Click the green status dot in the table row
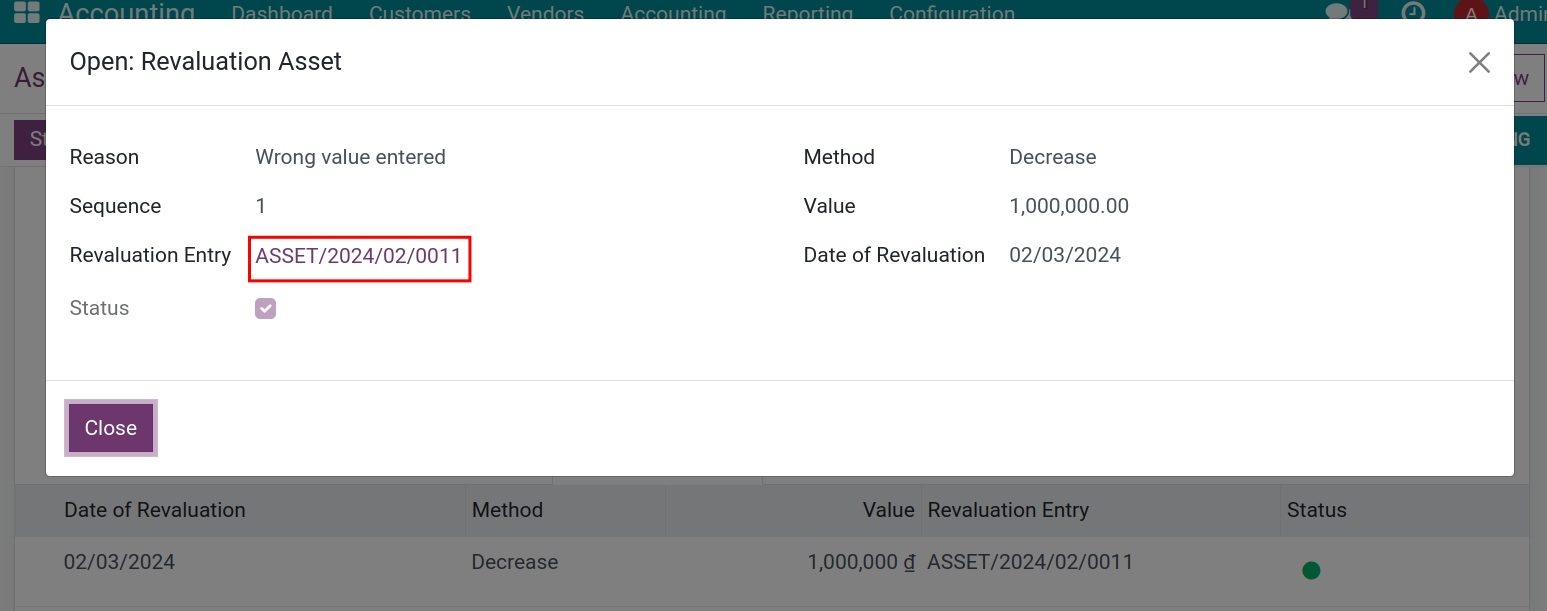Screen dimensions: 1547x611 point(1310,569)
